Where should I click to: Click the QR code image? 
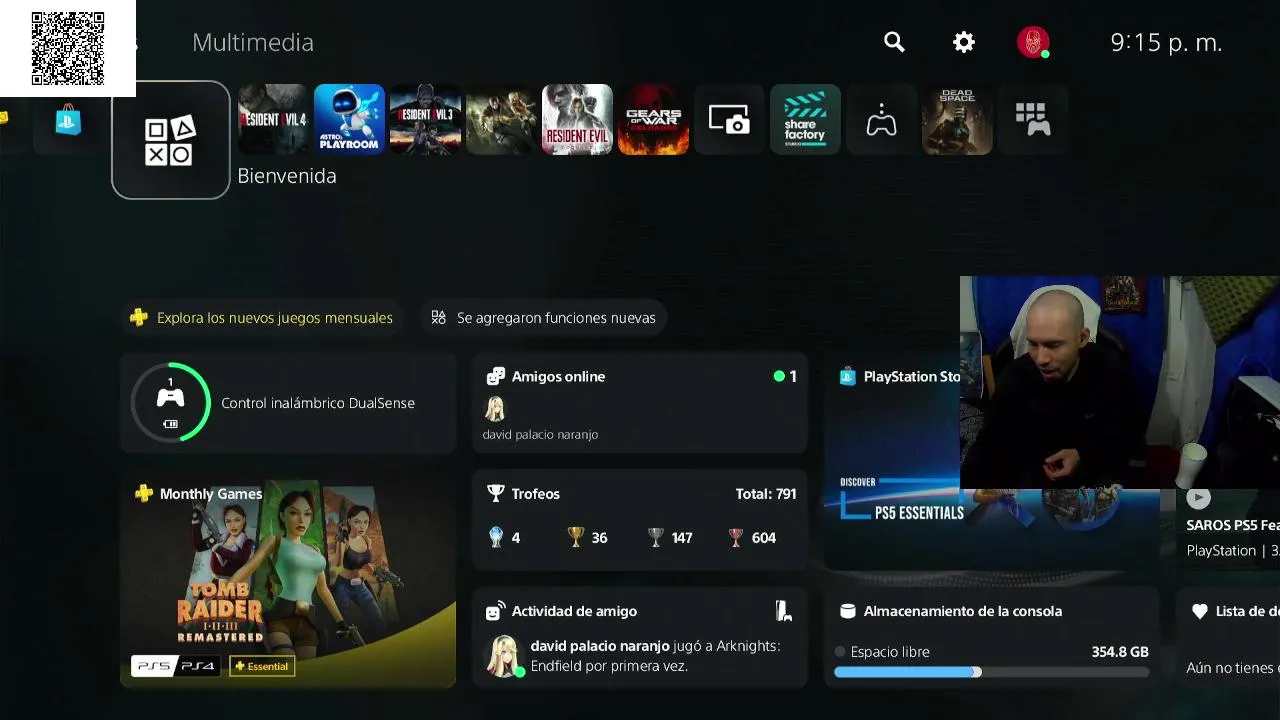point(68,48)
